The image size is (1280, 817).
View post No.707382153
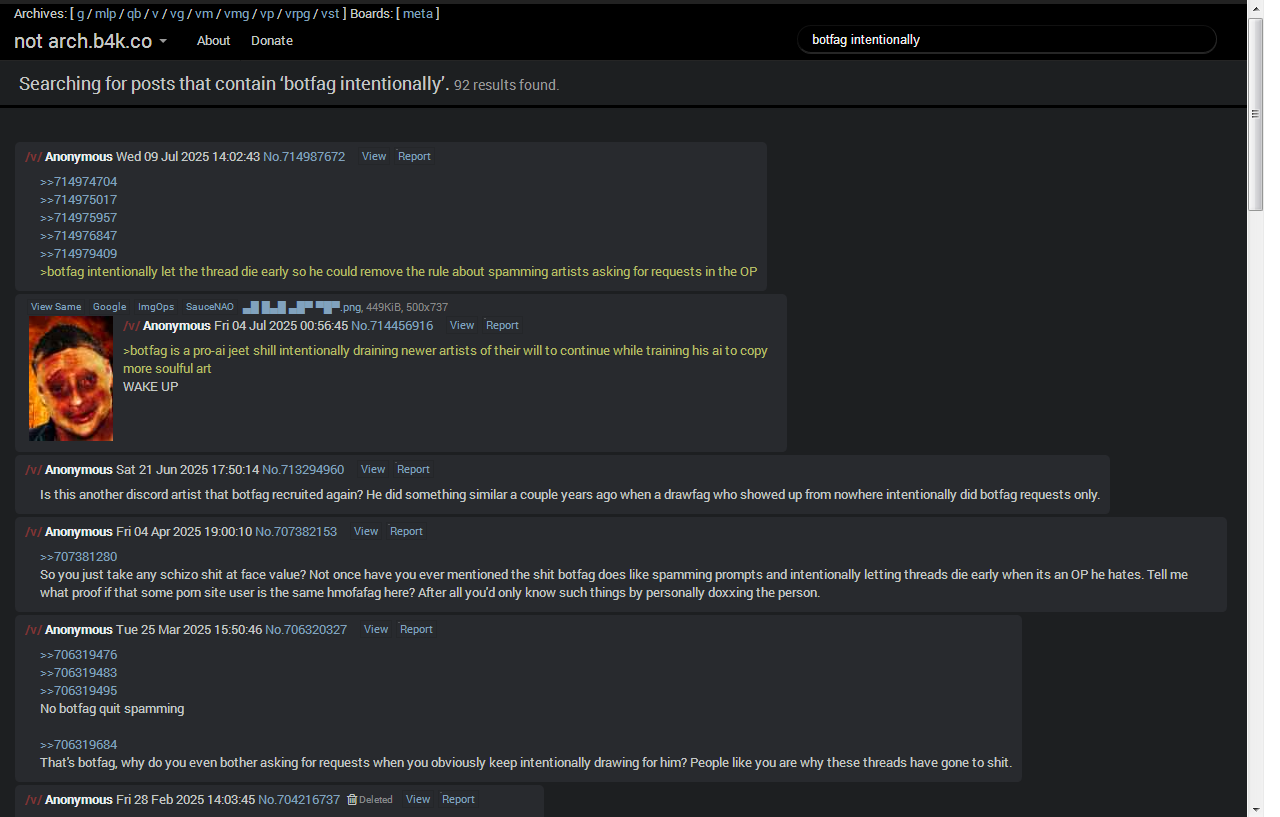point(366,531)
